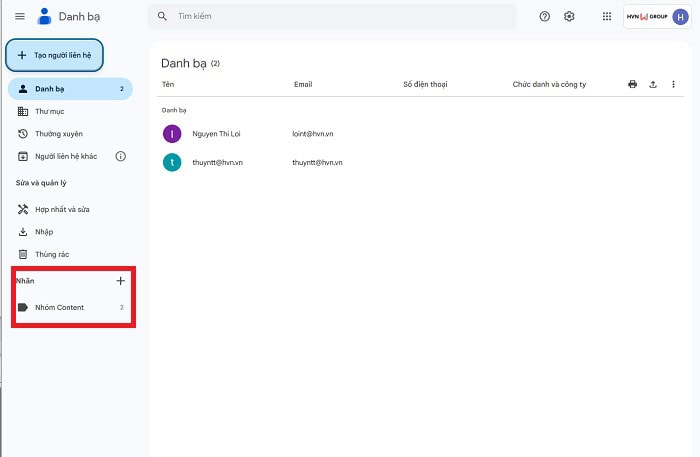The image size is (700, 457).
Task: Add a new label with plus icon
Action: (121, 281)
